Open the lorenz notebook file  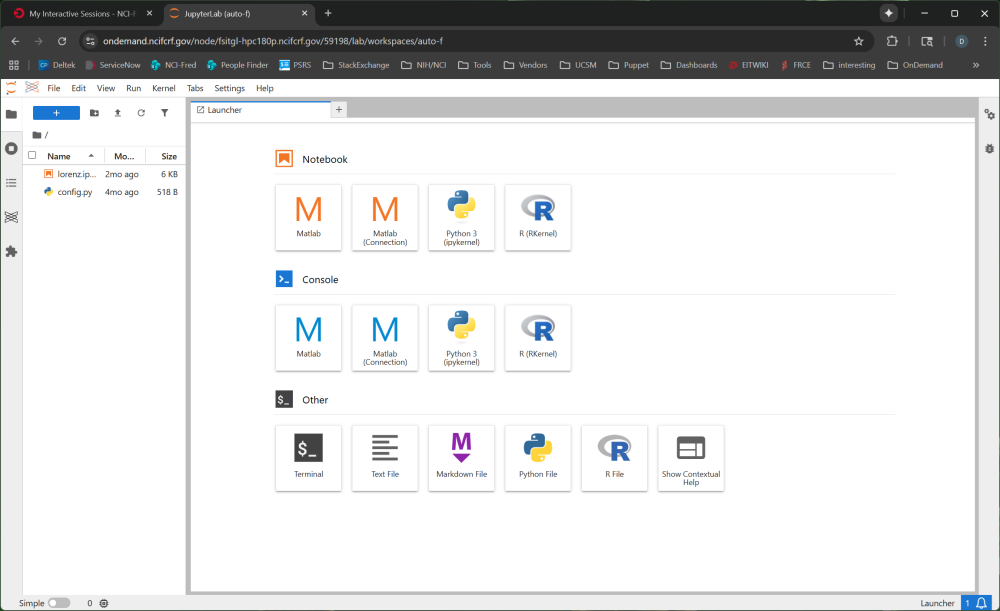(76, 174)
